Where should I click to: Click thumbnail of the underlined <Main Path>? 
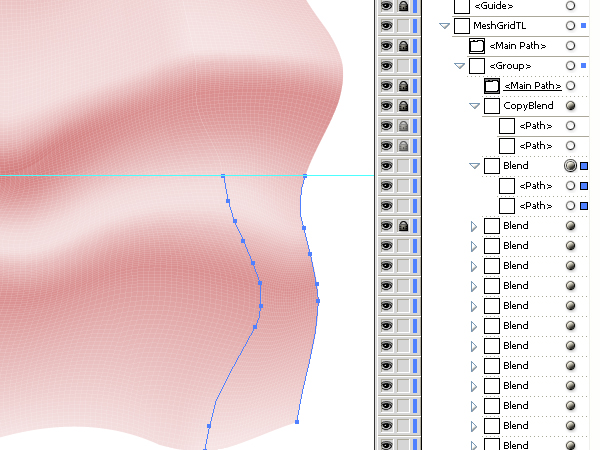[492, 86]
